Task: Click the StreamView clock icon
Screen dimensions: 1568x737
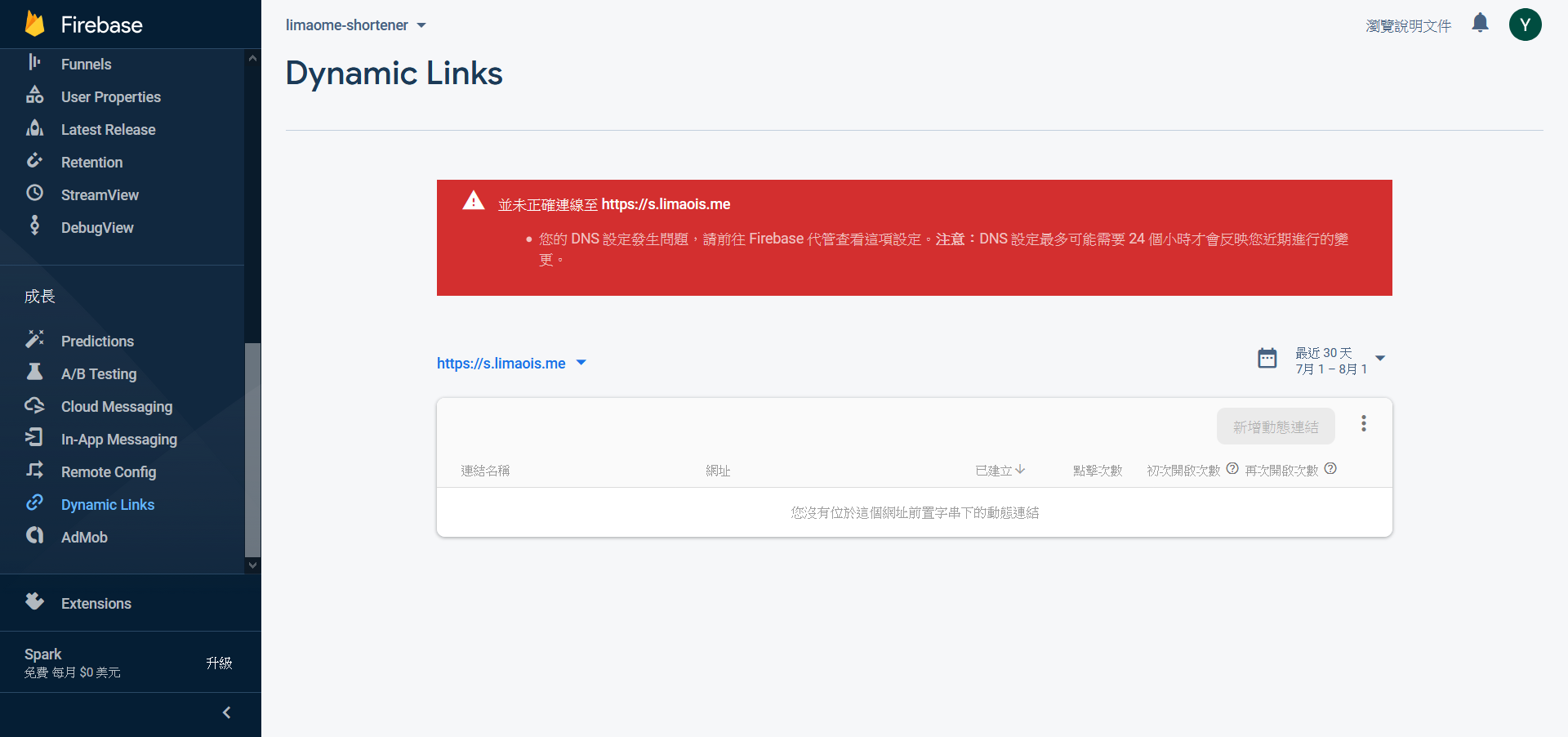Action: [34, 193]
